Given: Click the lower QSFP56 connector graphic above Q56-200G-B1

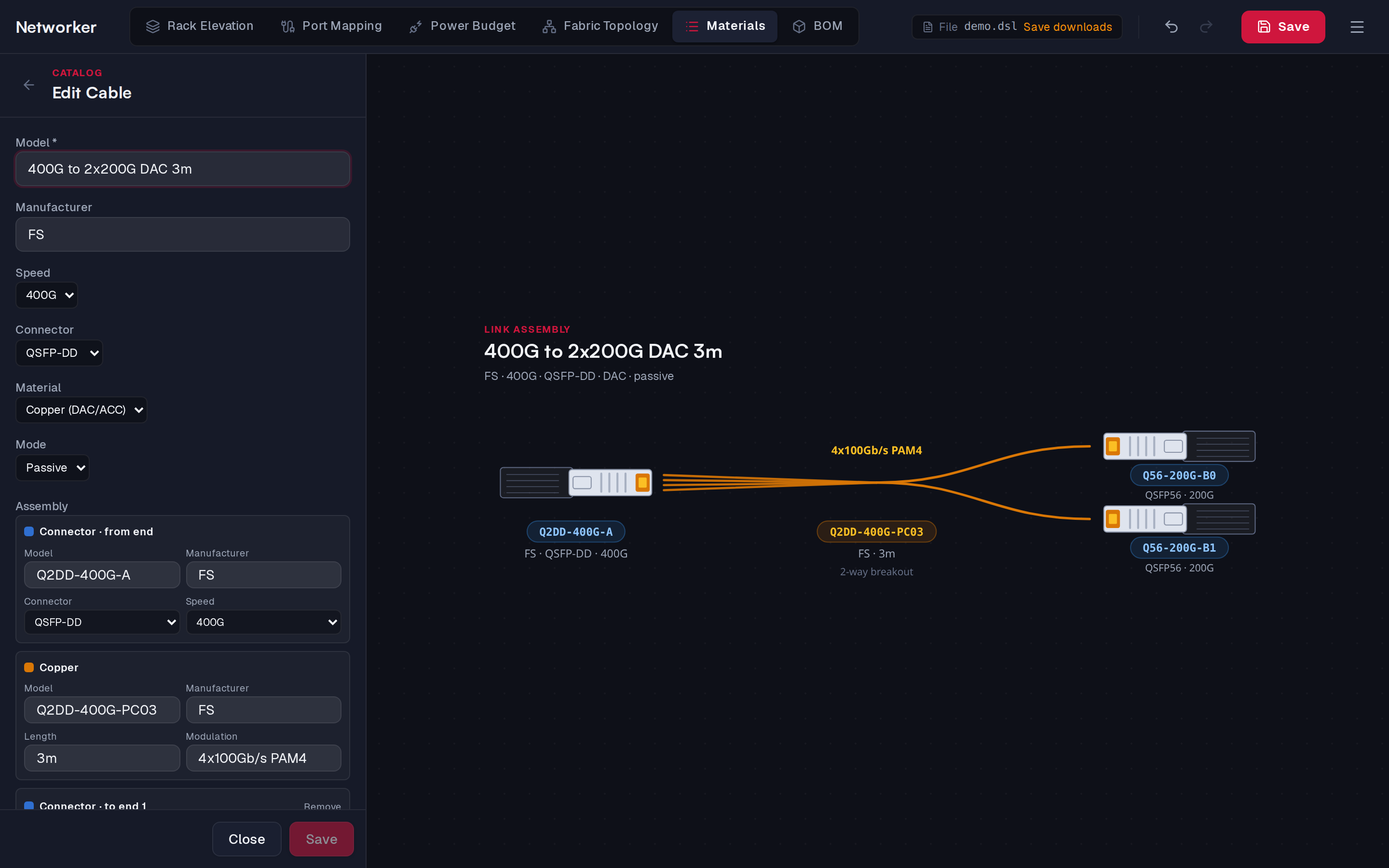Looking at the screenshot, I should 1179,519.
